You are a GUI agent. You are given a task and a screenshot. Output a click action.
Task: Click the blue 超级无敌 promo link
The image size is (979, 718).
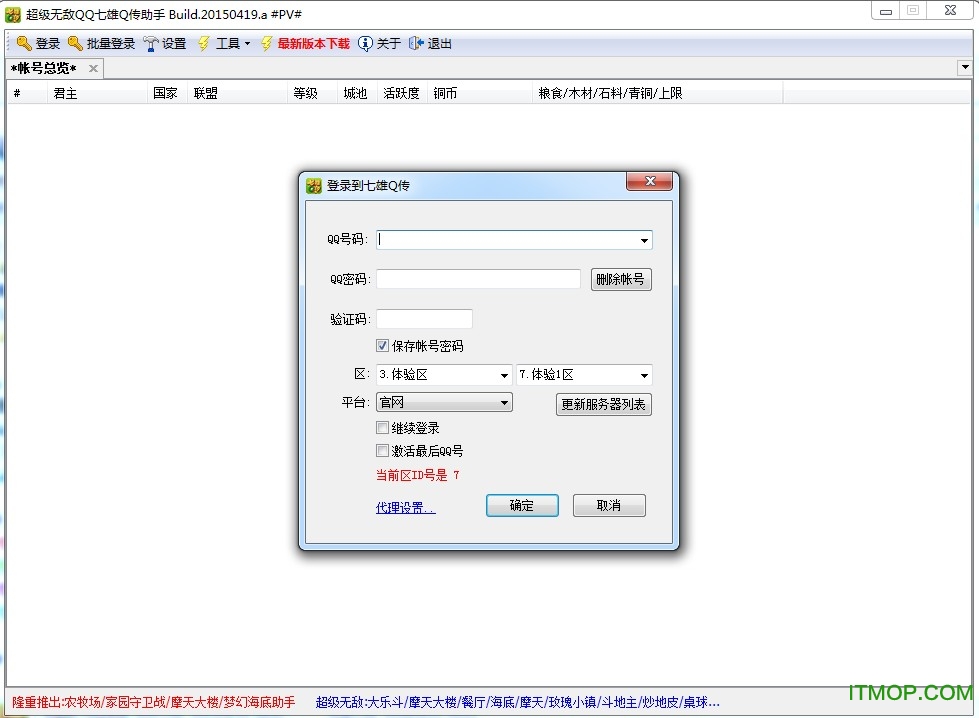pyautogui.click(x=518, y=702)
